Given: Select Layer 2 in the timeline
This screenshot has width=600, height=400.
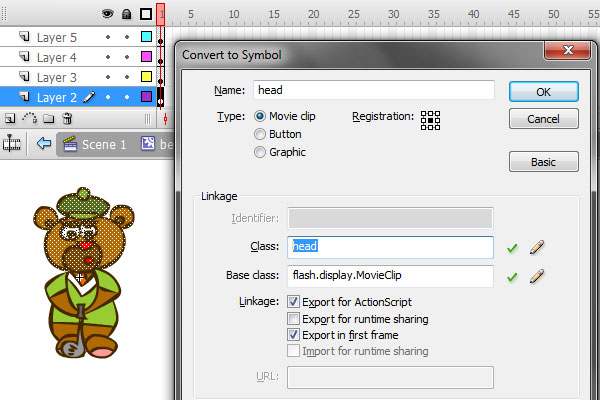Looking at the screenshot, I should click(57, 97).
